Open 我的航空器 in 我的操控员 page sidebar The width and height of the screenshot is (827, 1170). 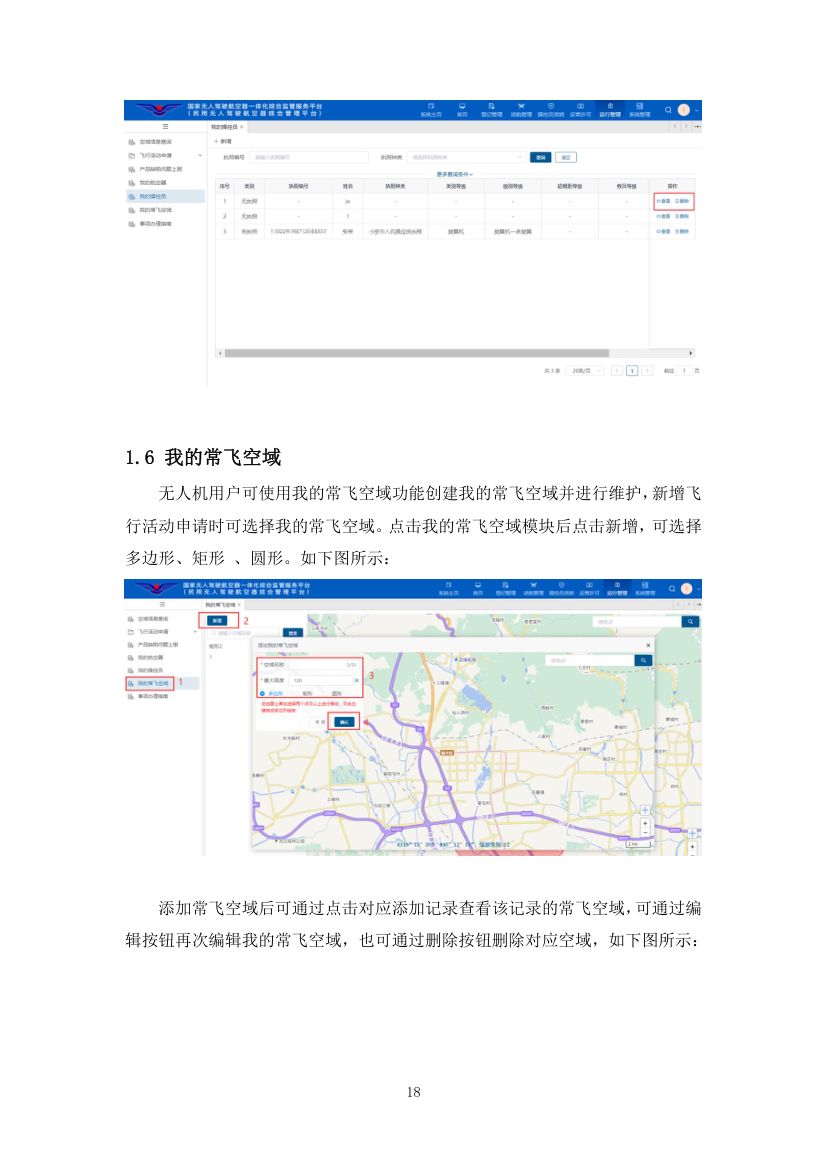tap(153, 183)
